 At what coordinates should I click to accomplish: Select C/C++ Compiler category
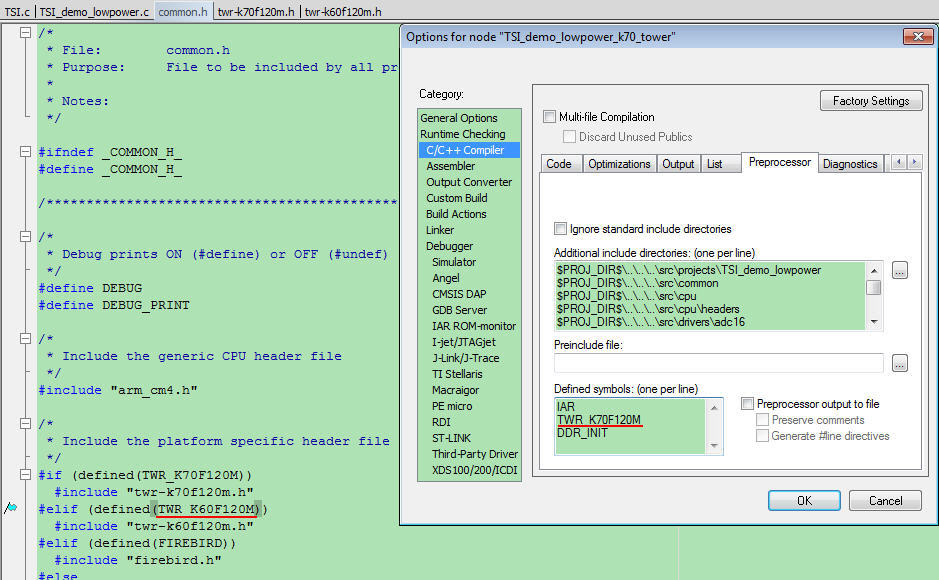[x=470, y=150]
